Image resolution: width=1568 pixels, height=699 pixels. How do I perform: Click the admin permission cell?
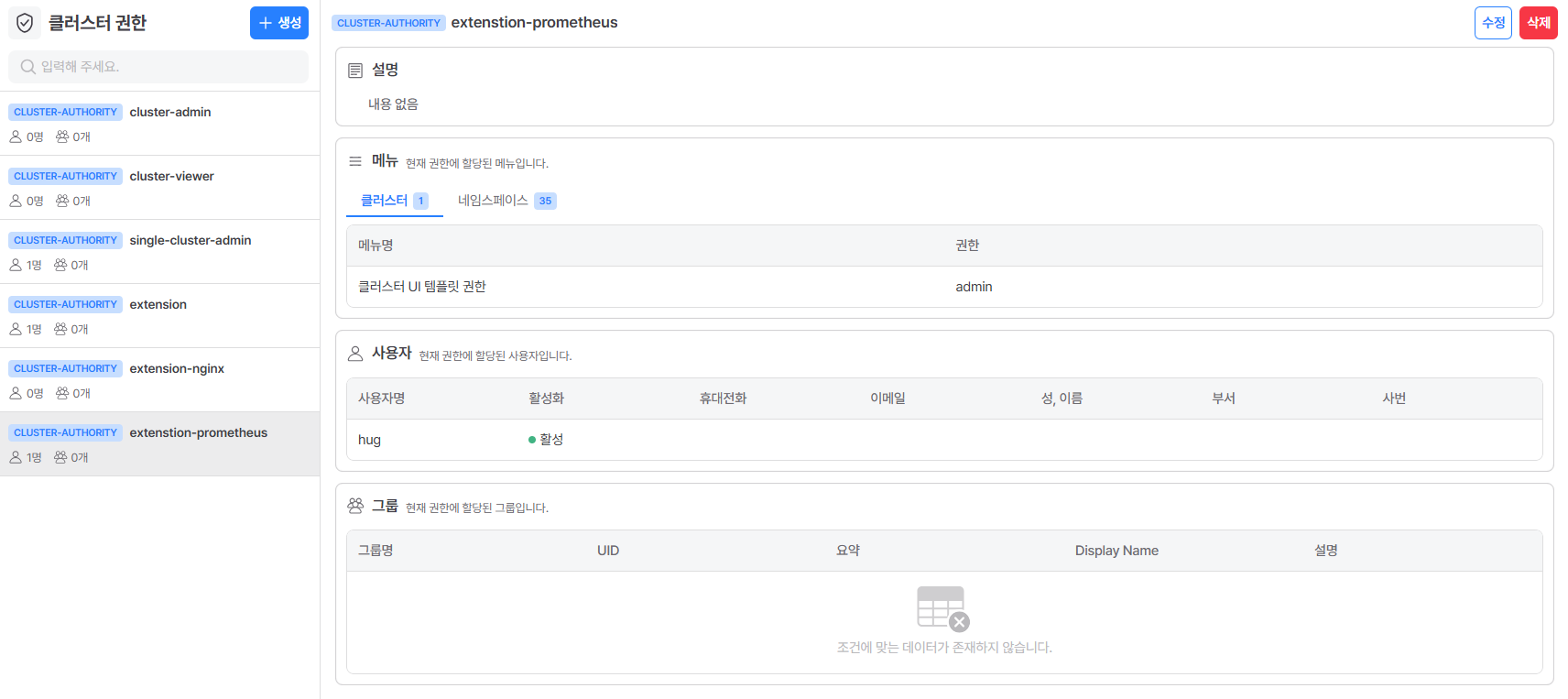[x=974, y=287]
